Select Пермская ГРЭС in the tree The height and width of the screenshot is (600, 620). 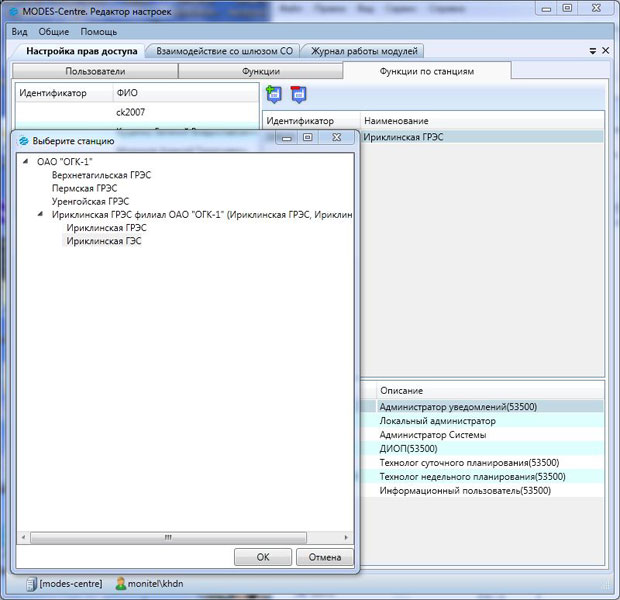coord(84,188)
